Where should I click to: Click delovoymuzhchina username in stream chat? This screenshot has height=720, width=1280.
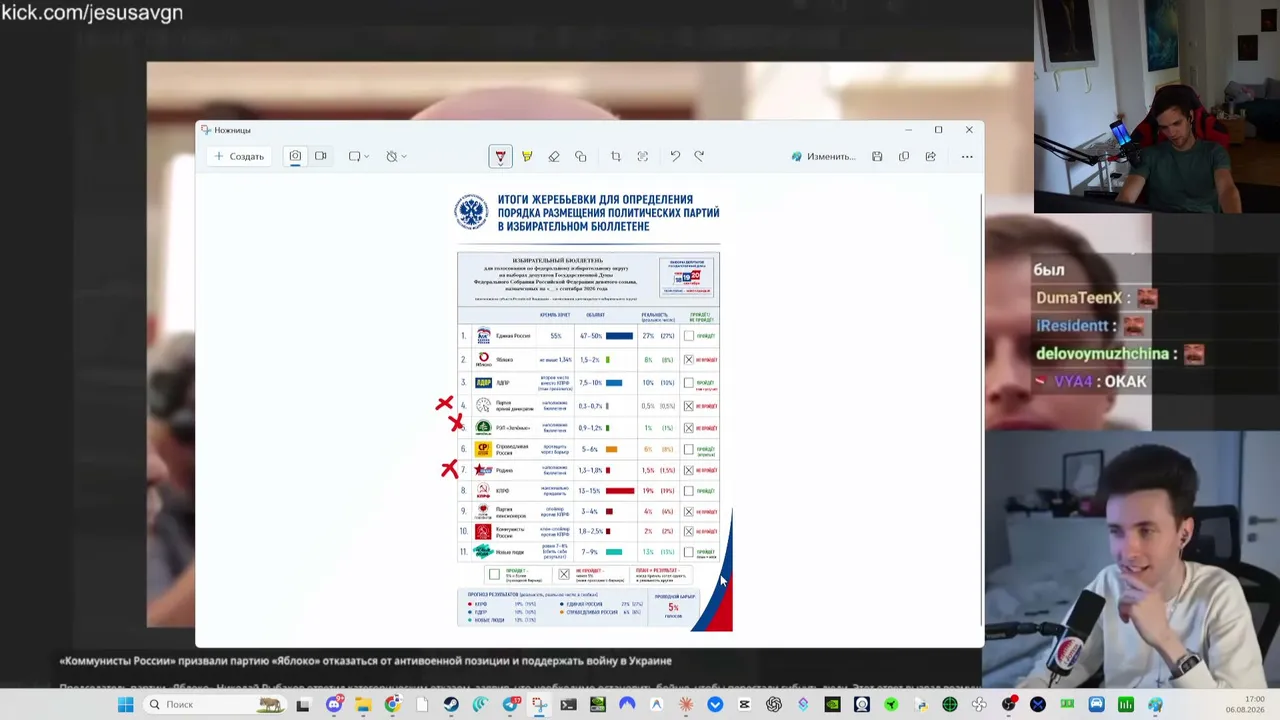(1102, 354)
